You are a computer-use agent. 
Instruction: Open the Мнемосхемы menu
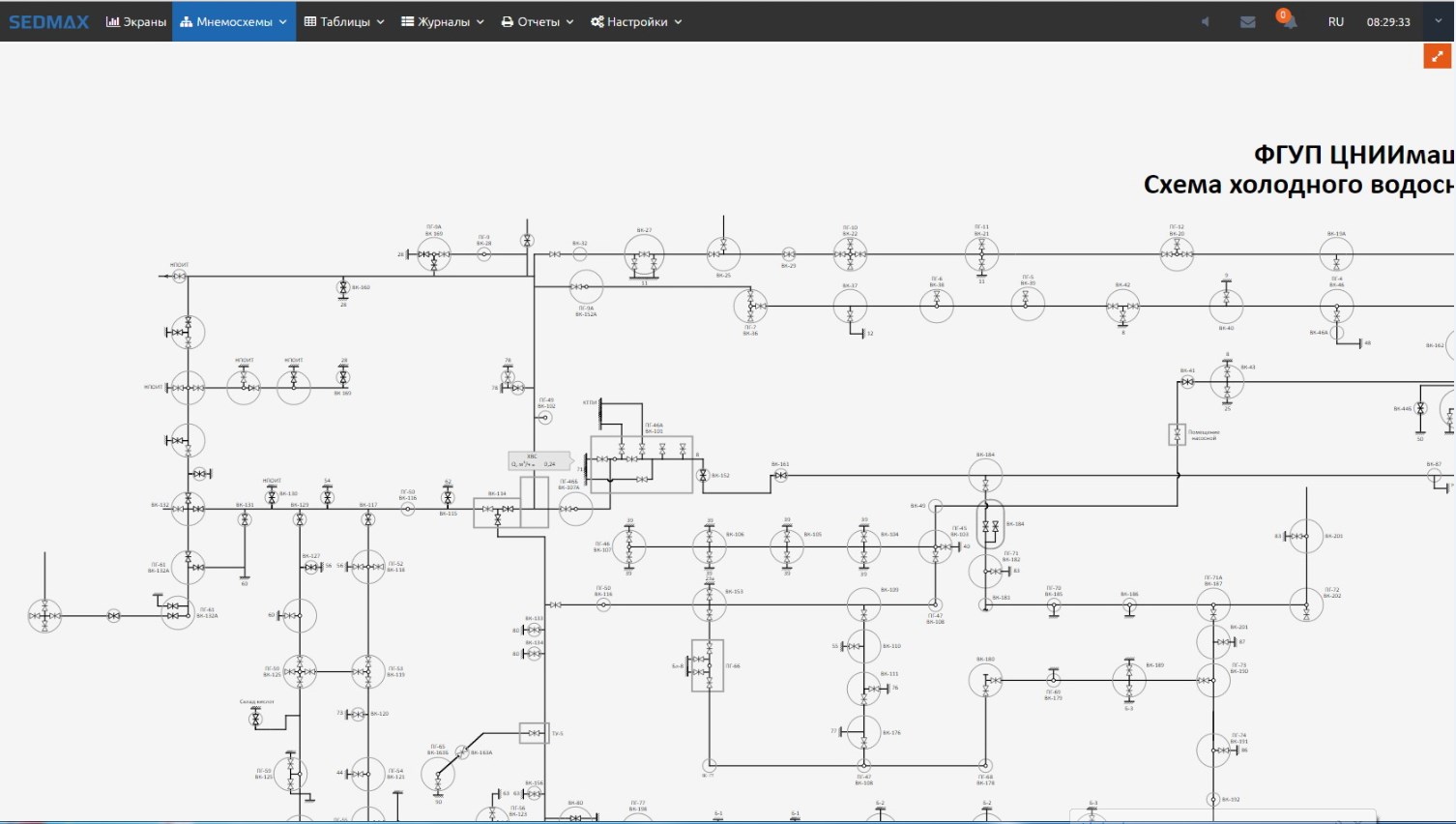[x=234, y=21]
